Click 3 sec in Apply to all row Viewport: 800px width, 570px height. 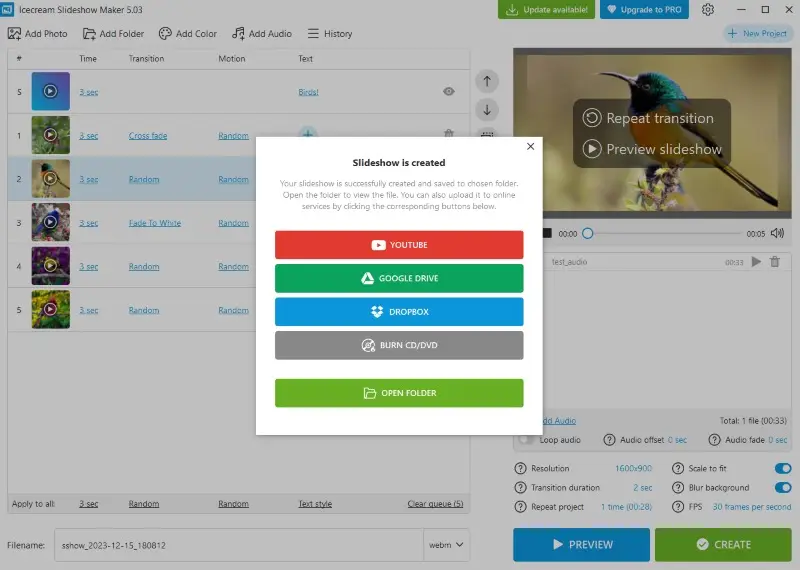tap(89, 504)
